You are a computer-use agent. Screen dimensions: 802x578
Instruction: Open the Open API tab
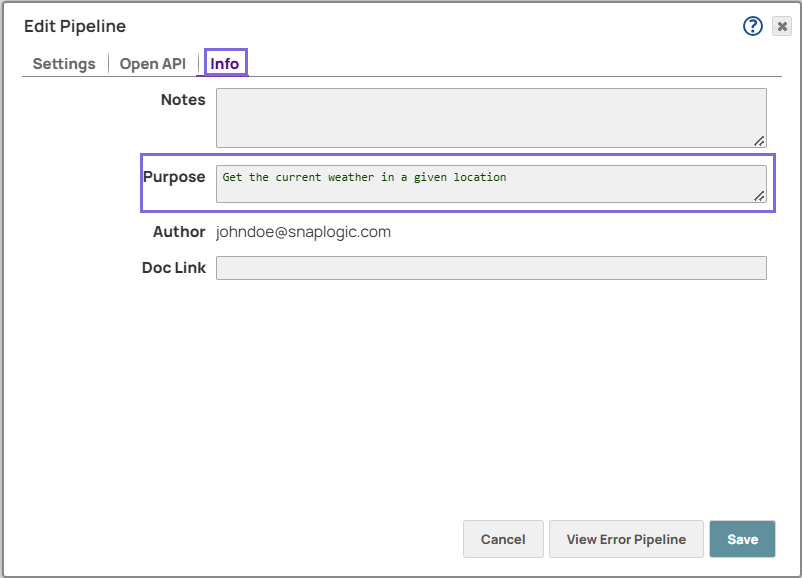[x=152, y=63]
